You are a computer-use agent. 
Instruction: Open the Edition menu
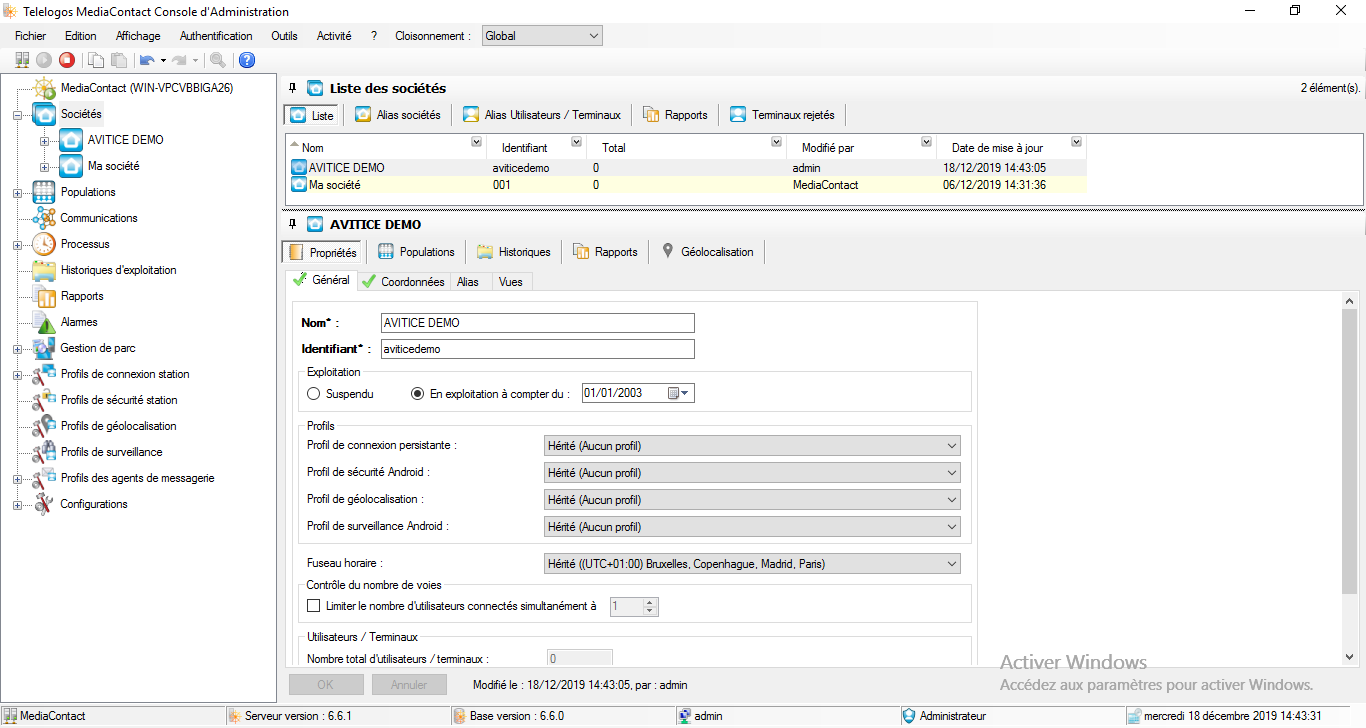pos(81,36)
